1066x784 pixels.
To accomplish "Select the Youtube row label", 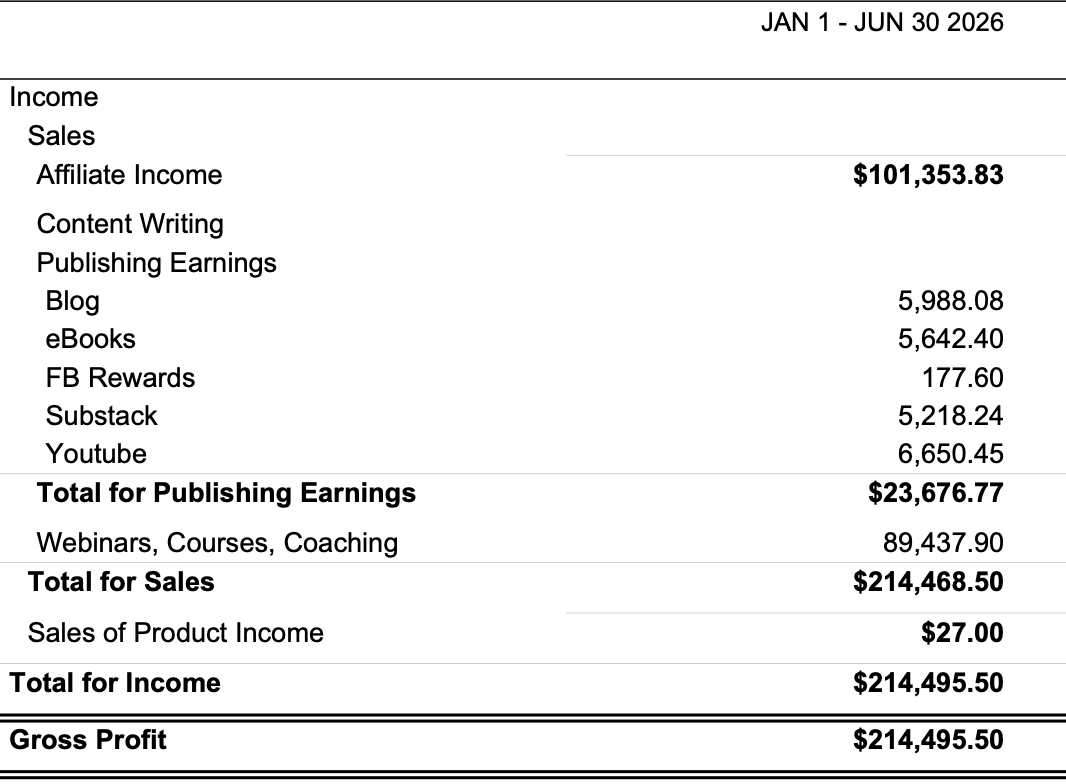I will click(x=96, y=454).
